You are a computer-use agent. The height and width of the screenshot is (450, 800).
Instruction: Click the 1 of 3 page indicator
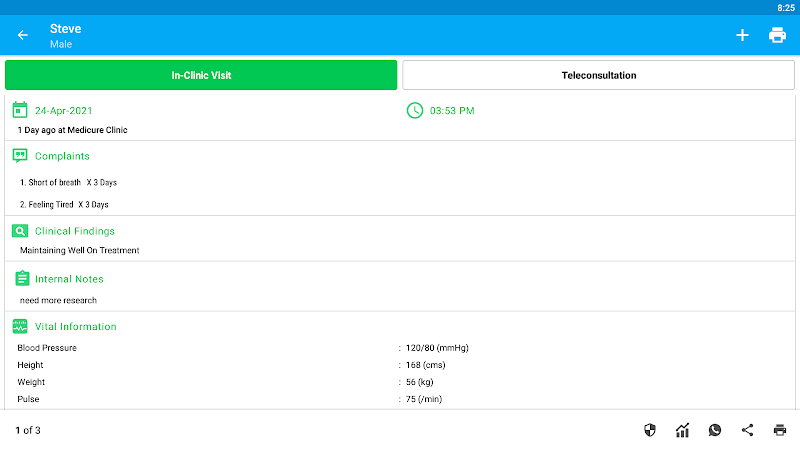click(x=28, y=431)
